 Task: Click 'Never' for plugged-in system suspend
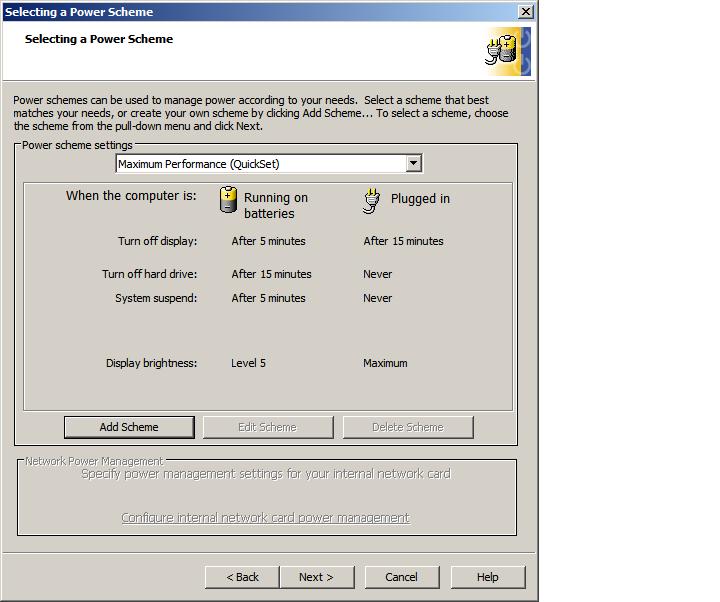coord(377,298)
